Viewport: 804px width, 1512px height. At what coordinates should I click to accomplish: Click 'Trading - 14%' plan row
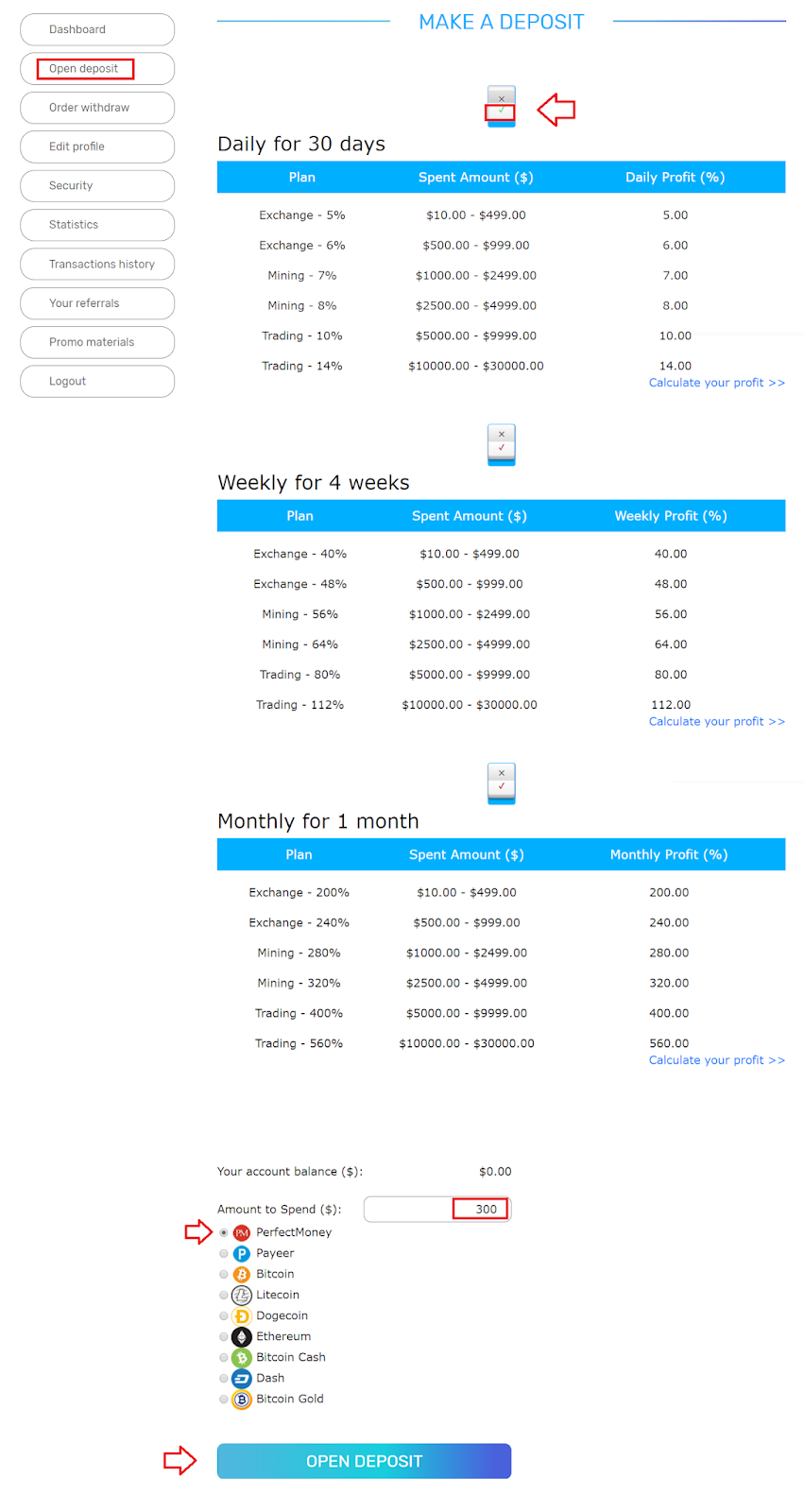click(x=501, y=366)
